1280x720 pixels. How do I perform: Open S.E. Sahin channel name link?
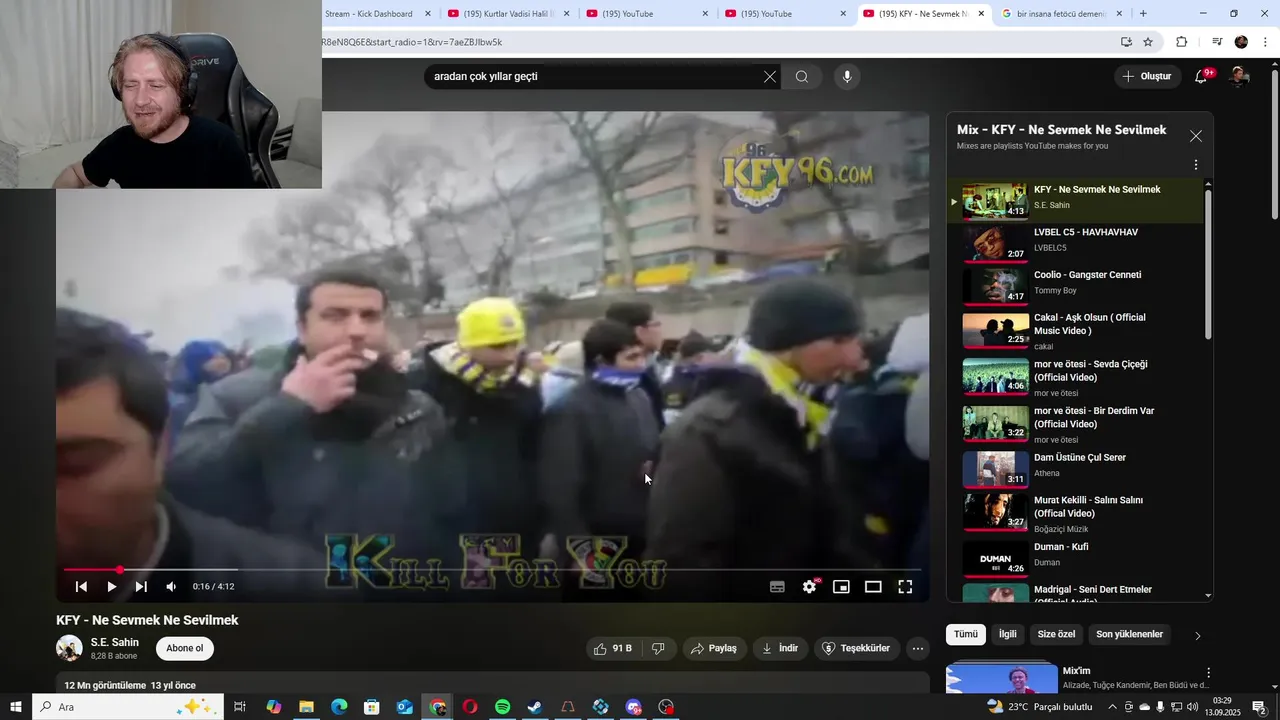coord(115,642)
